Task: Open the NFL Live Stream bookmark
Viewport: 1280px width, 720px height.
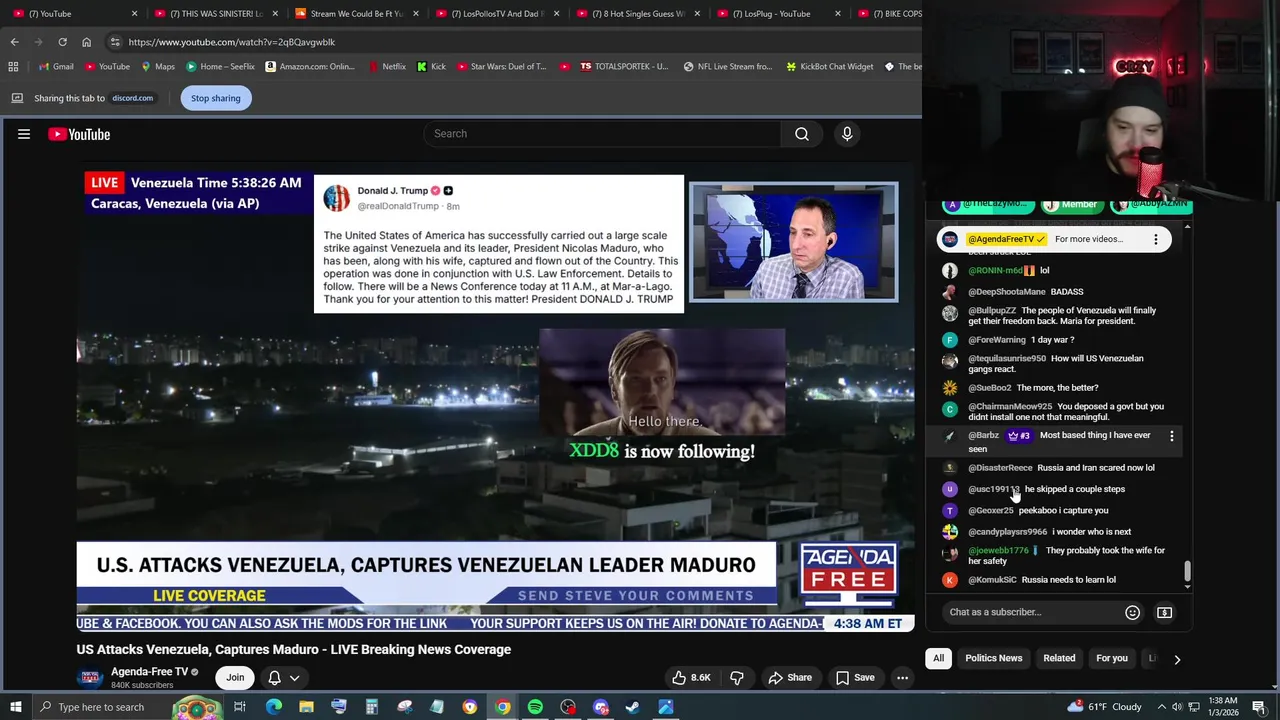Action: pos(727,66)
